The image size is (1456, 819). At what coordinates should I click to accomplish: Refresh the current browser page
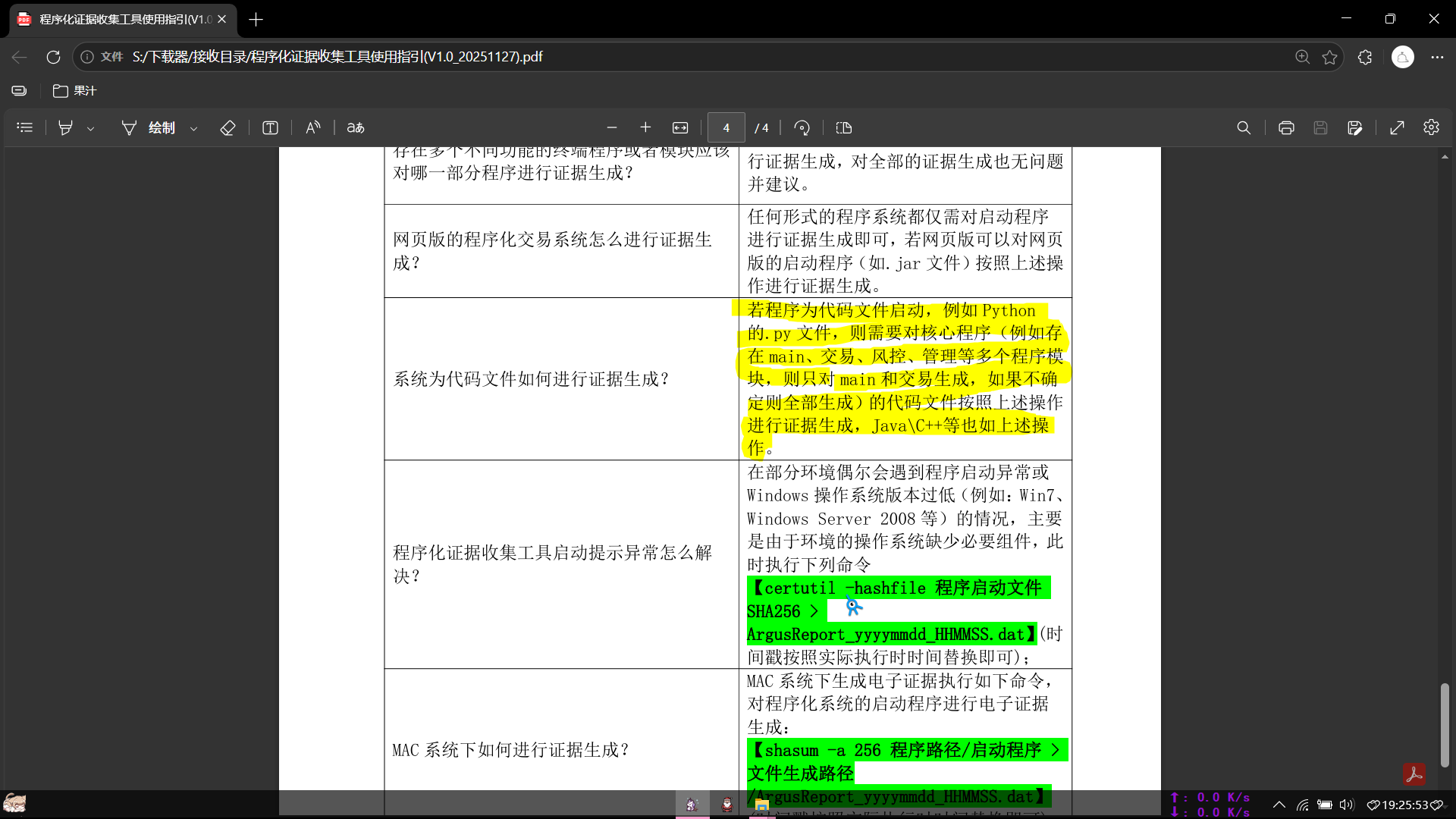pos(53,57)
